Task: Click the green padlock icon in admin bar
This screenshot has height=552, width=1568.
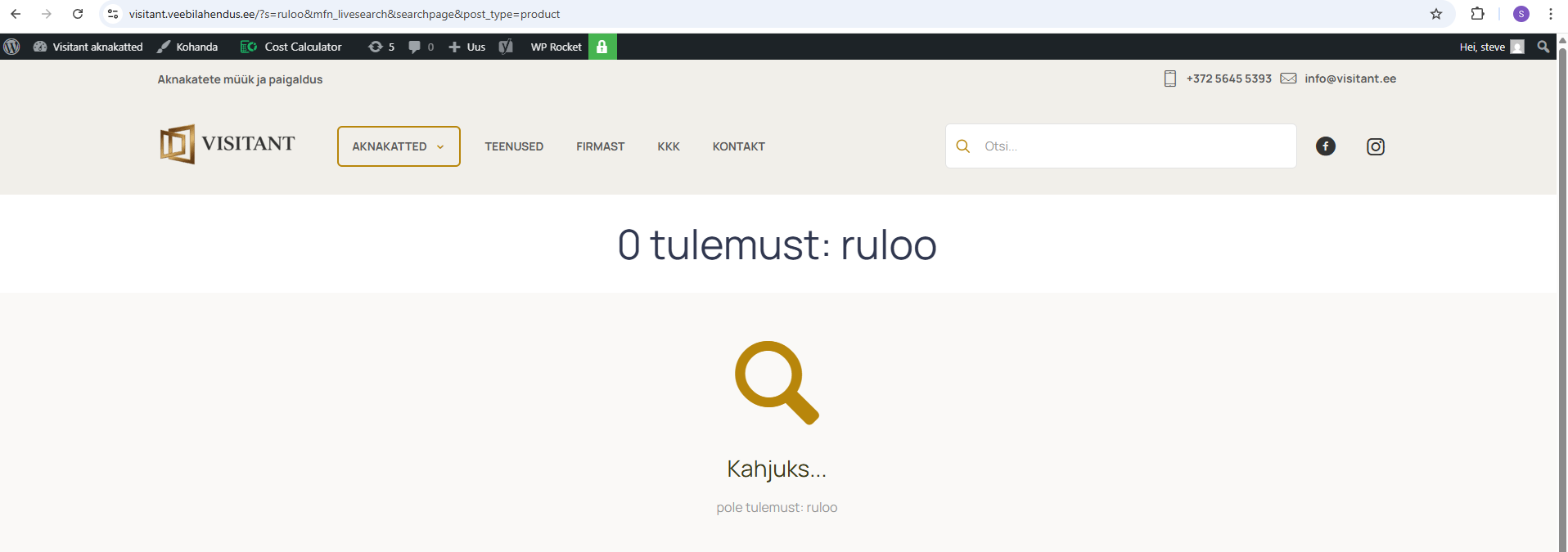Action: (602, 47)
